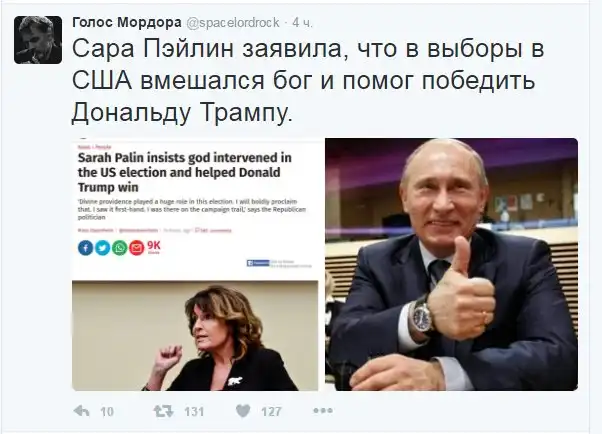Viewport: 602px width, 434px height.
Task: Open the Голос Мордора display name
Action: coord(127,23)
